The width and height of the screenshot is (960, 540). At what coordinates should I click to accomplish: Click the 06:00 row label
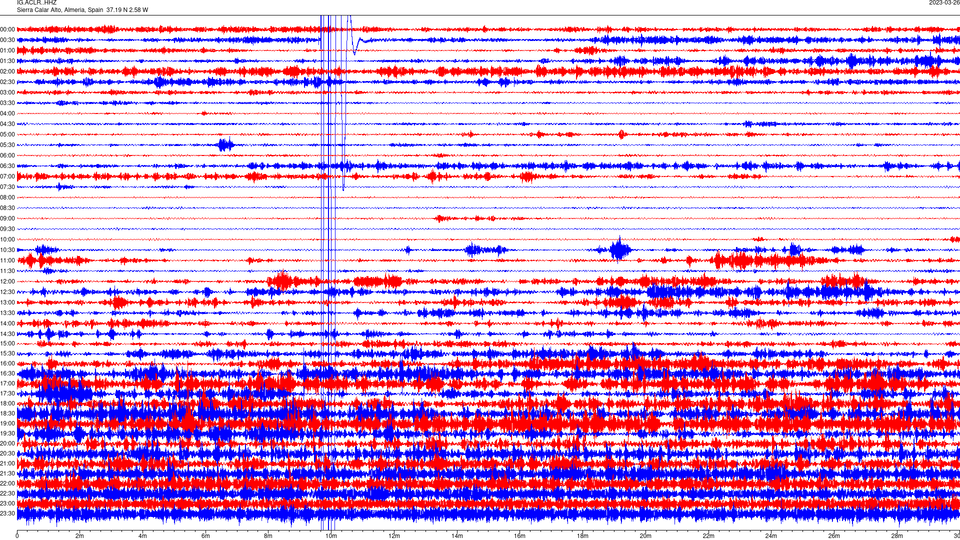(7, 156)
